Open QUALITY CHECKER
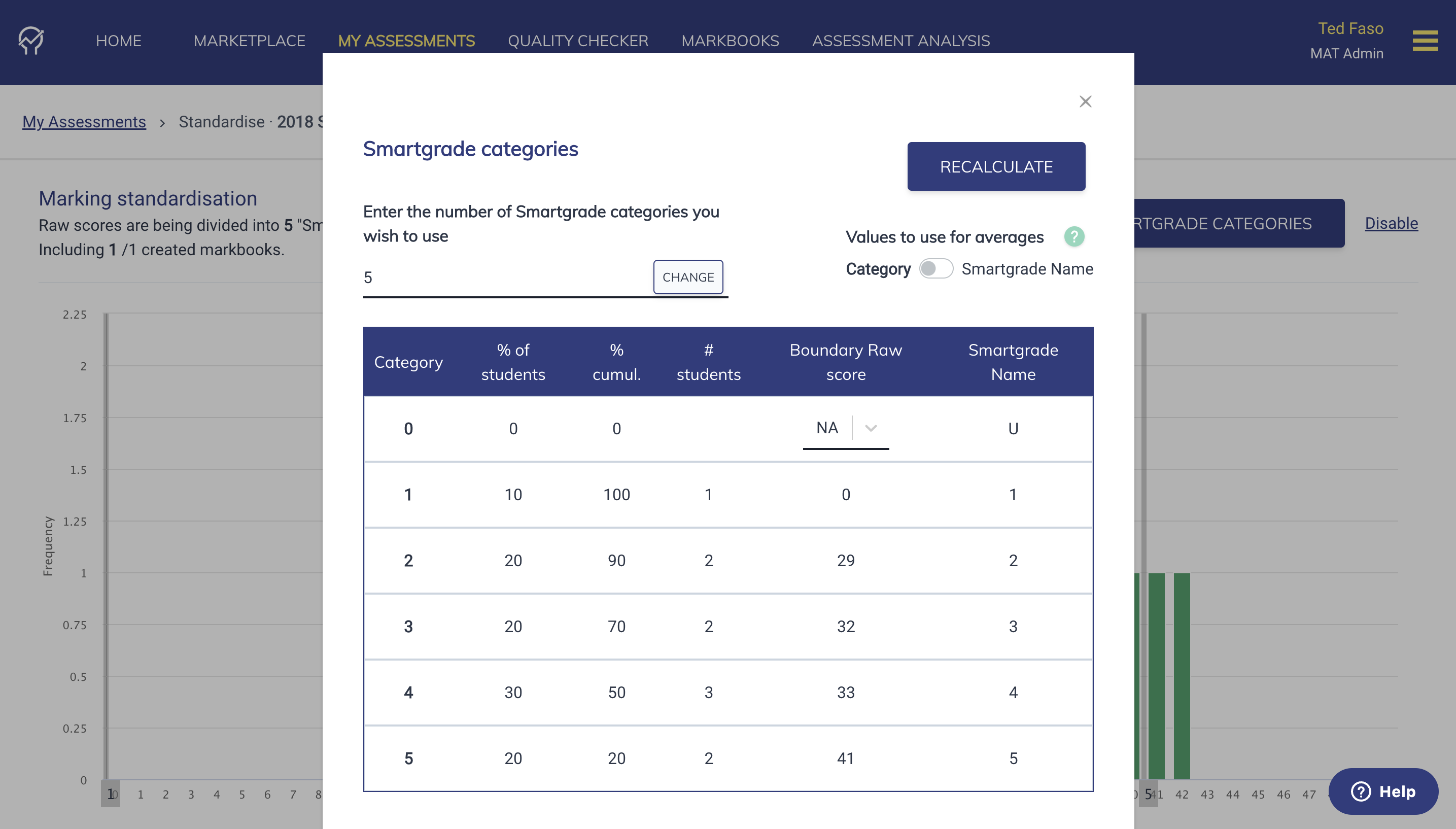This screenshot has height=829, width=1456. 578,40
